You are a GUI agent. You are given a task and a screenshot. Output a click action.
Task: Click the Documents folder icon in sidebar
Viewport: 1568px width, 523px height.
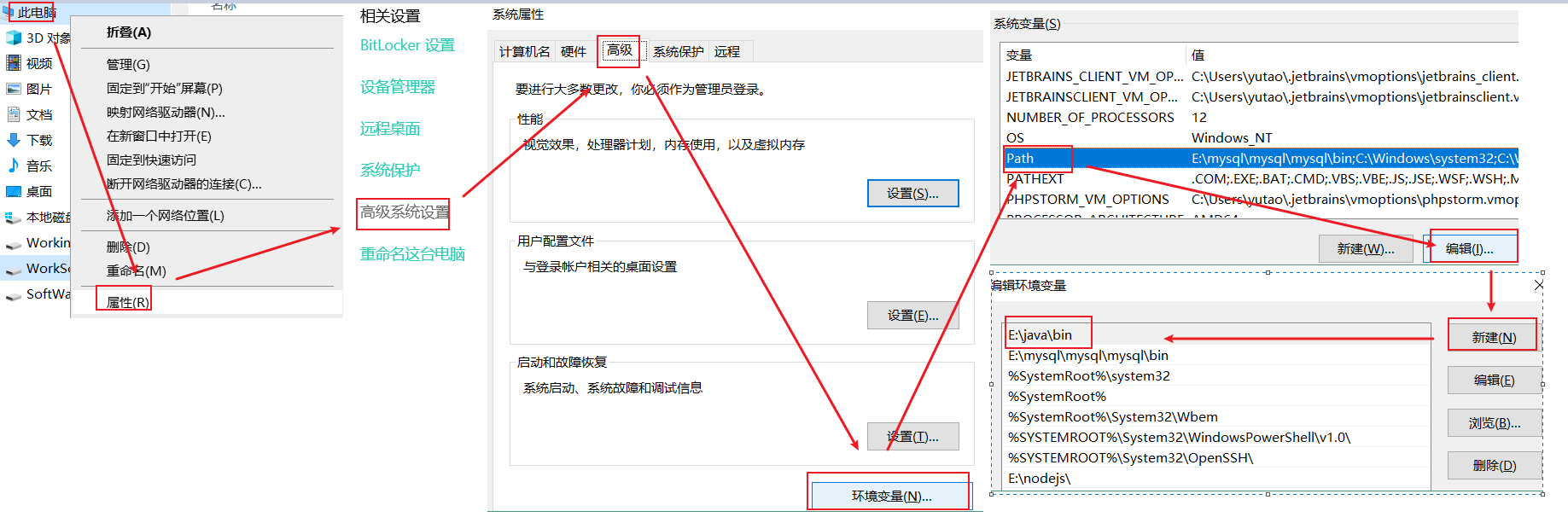pos(14,114)
